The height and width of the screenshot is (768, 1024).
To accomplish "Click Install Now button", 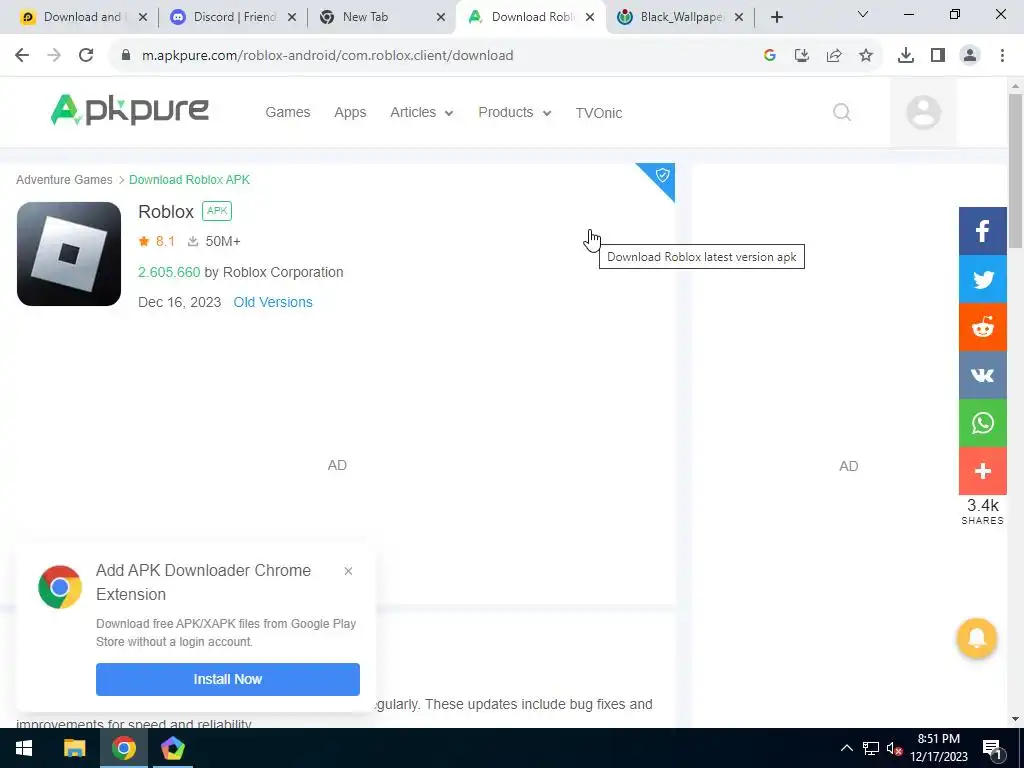I will (x=227, y=679).
